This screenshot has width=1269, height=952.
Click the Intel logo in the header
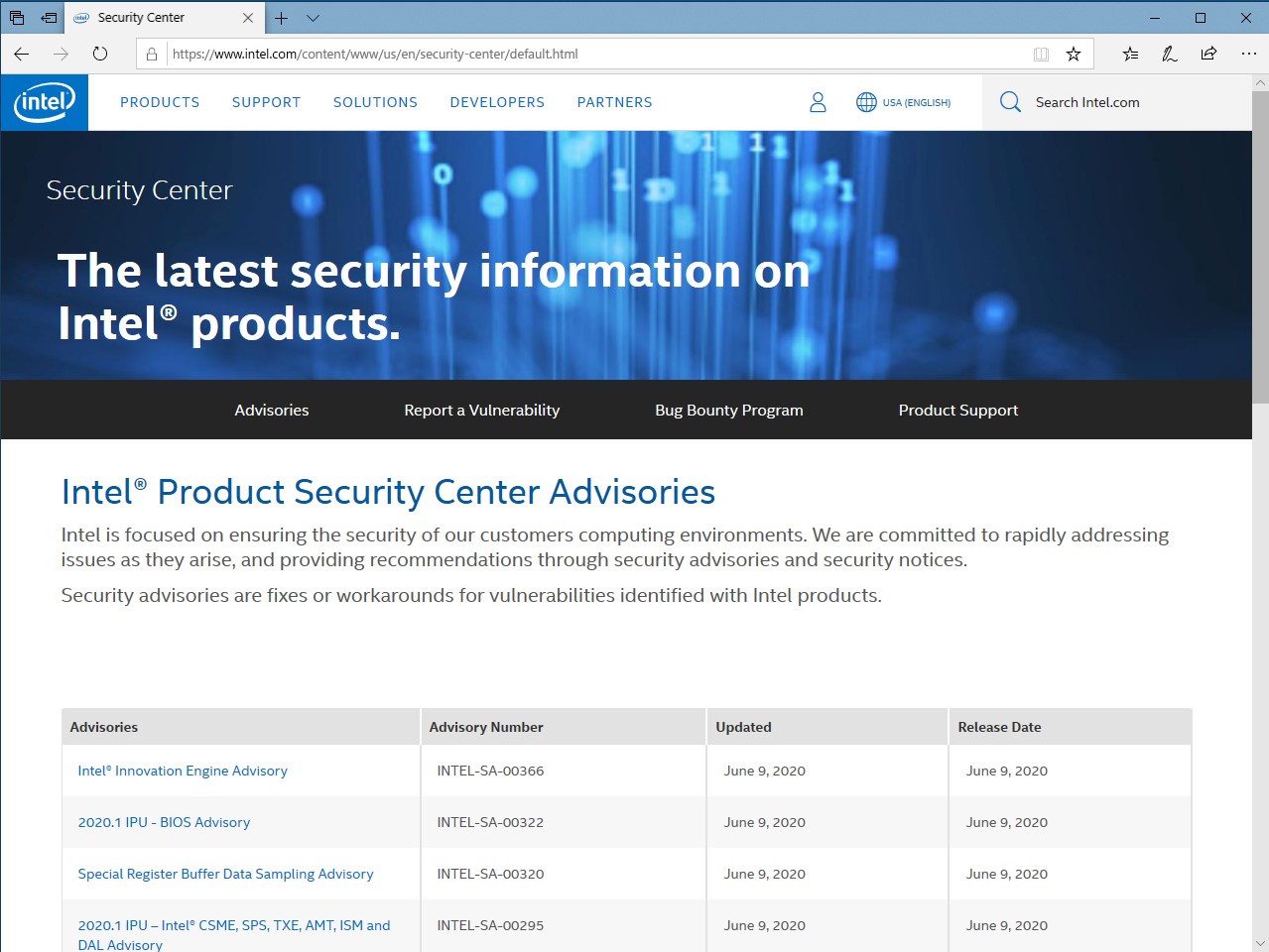coord(45,102)
